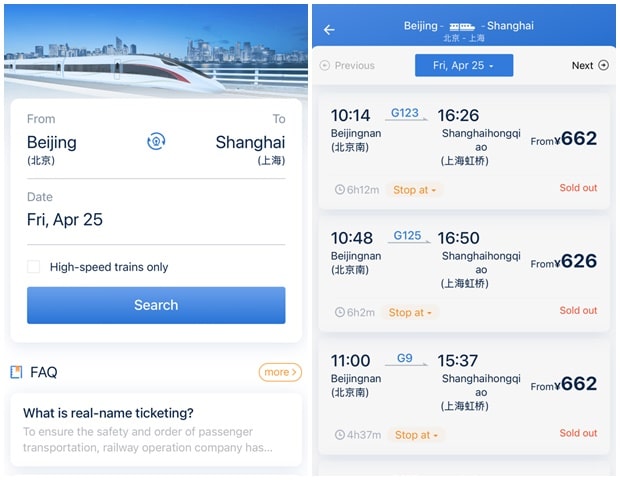Expand Stop at for train G125
The image size is (620, 480).
pos(410,313)
